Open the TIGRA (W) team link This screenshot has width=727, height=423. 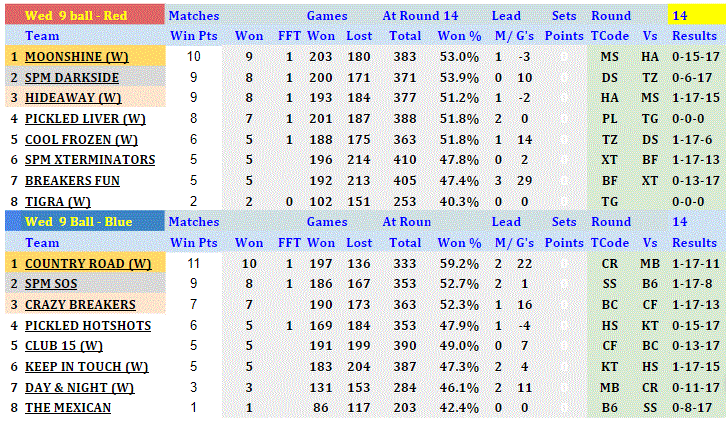coord(57,202)
